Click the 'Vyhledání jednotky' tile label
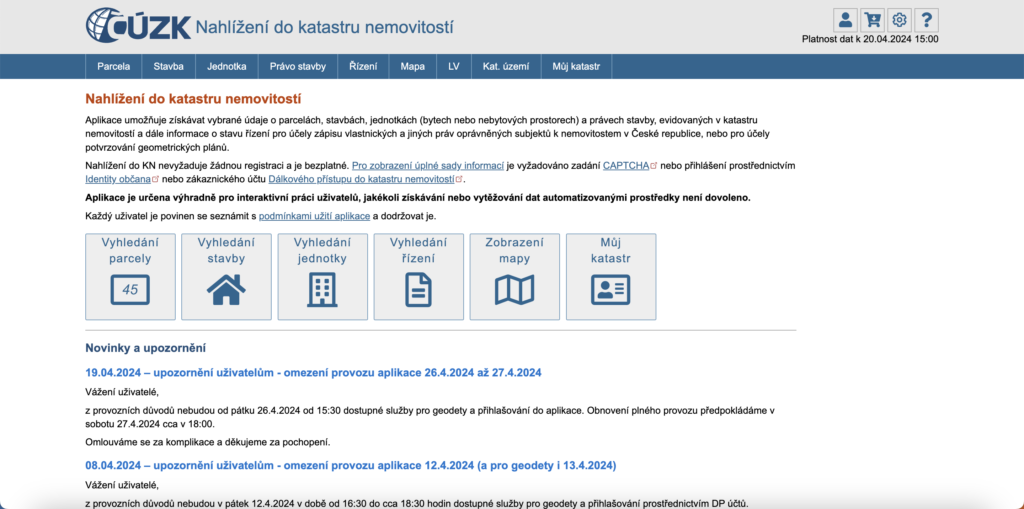 point(322,250)
